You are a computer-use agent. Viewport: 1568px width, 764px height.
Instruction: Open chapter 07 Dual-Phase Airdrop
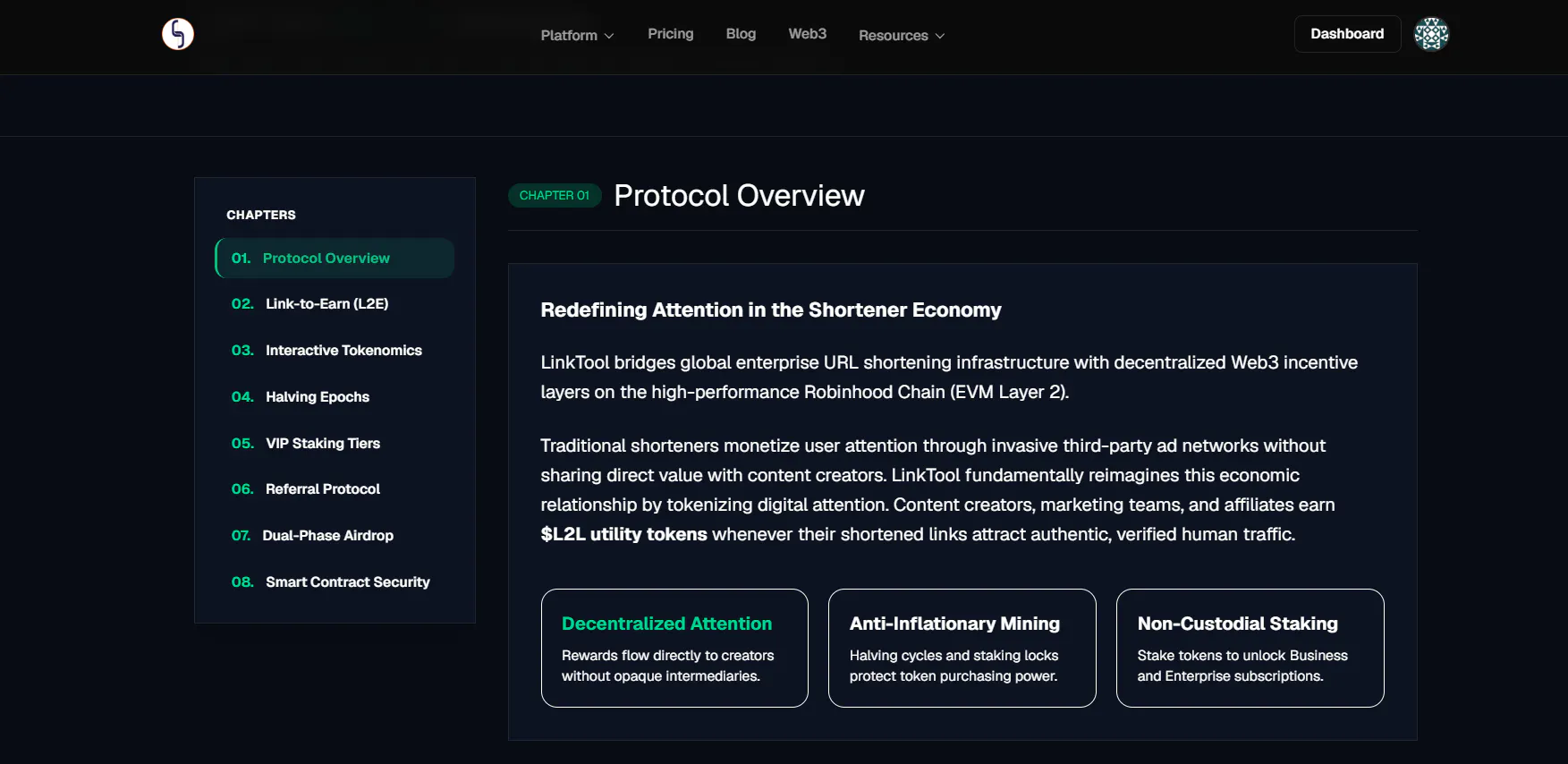[x=335, y=536]
